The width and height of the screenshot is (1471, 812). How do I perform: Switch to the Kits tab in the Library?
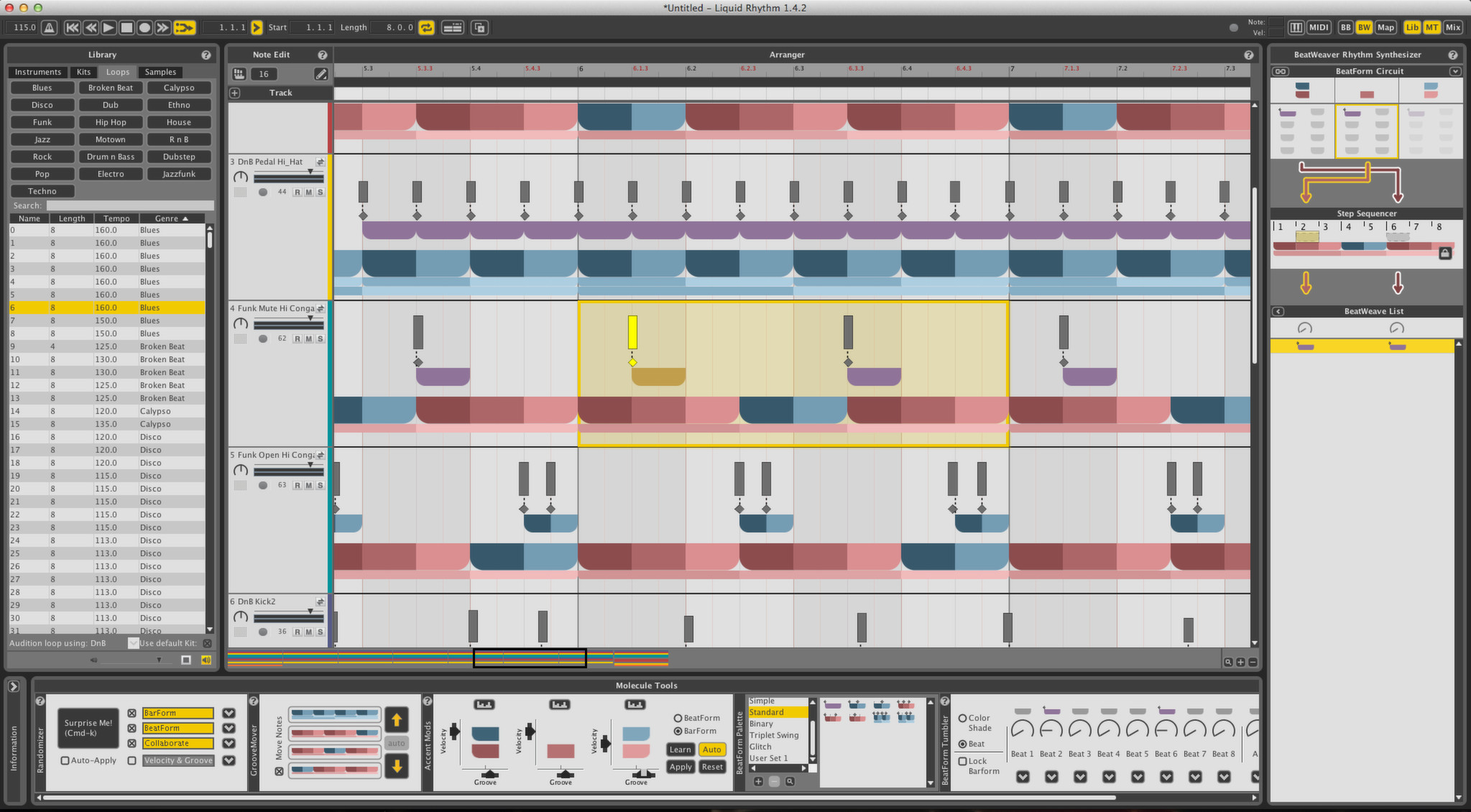click(83, 72)
